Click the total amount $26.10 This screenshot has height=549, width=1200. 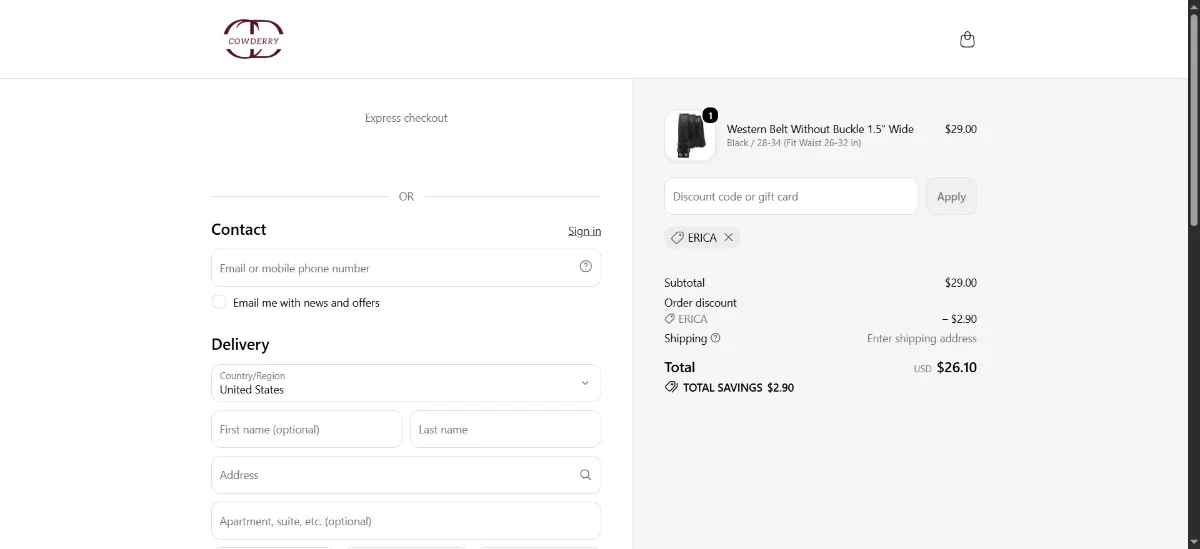957,367
